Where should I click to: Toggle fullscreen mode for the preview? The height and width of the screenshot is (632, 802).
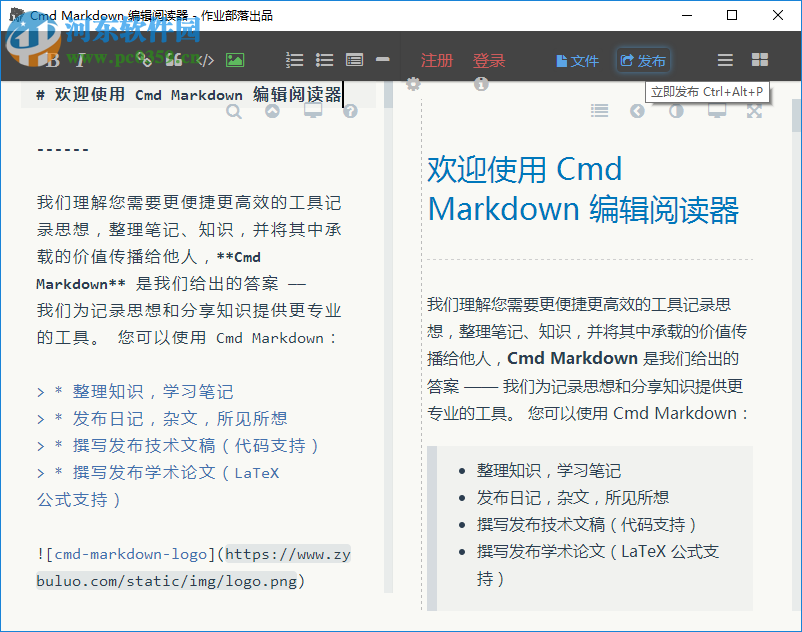(x=753, y=110)
